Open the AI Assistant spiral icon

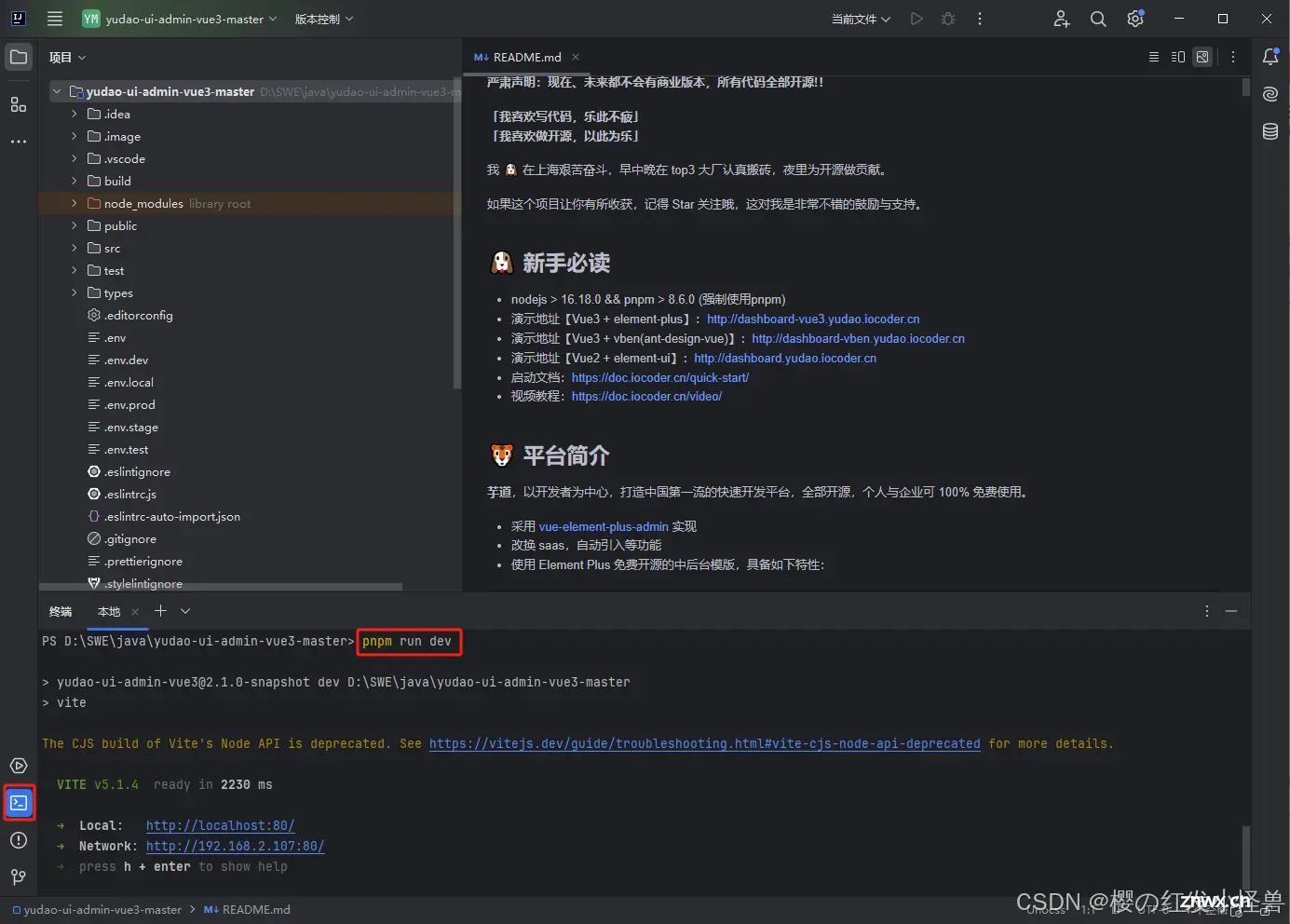point(1270,94)
